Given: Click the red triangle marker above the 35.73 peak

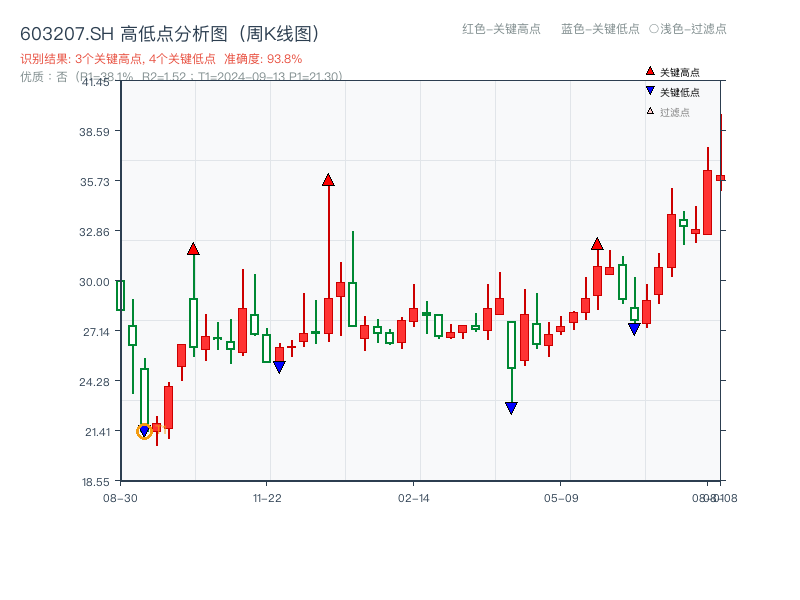Looking at the screenshot, I should [327, 178].
